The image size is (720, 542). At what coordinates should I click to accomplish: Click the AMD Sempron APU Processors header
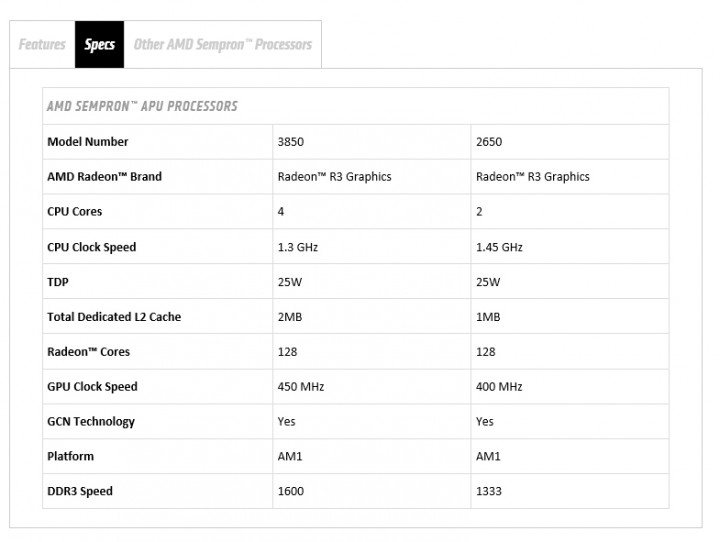click(143, 106)
